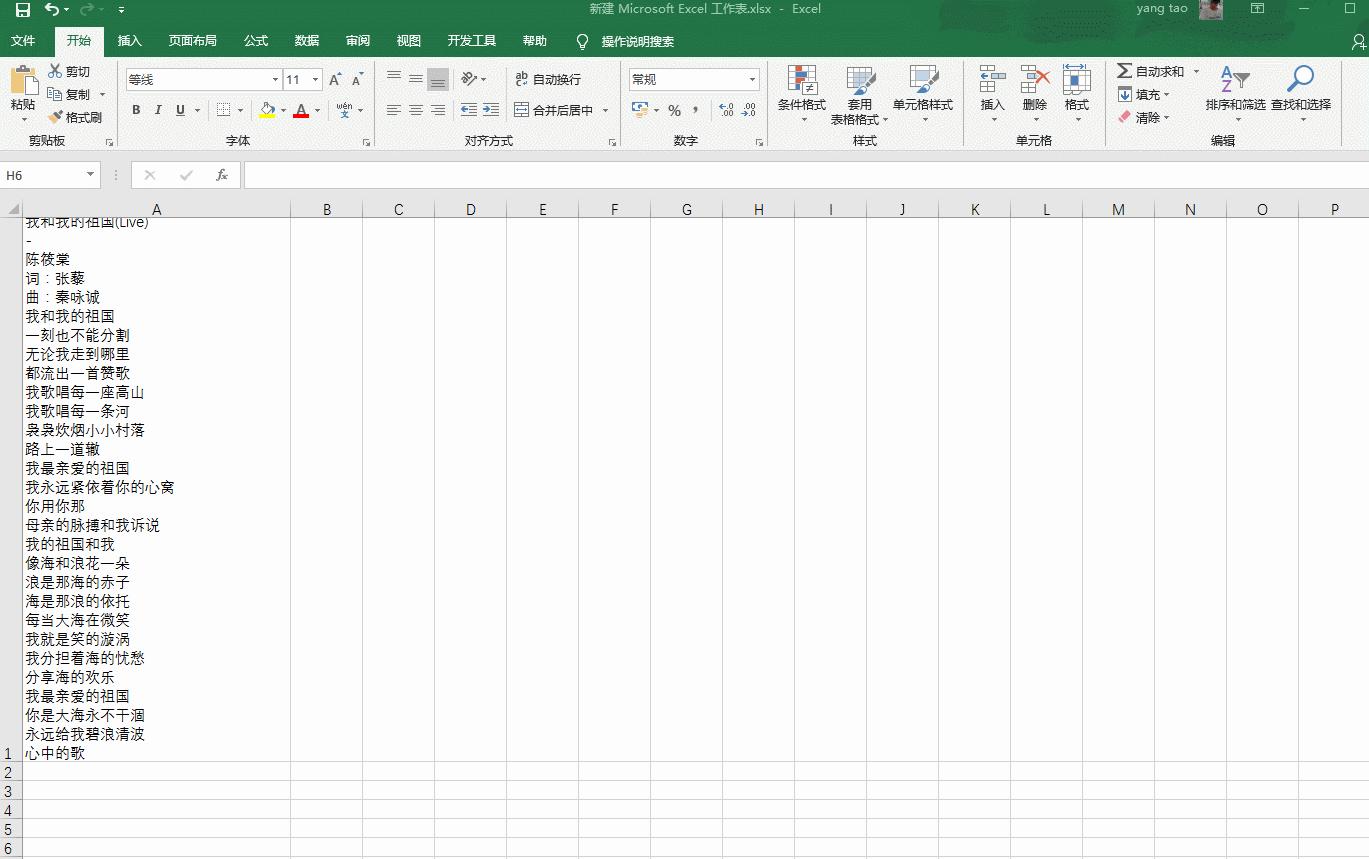Click the center horizontal alignment icon
Viewport: 1369px width, 859px height.
(416, 110)
